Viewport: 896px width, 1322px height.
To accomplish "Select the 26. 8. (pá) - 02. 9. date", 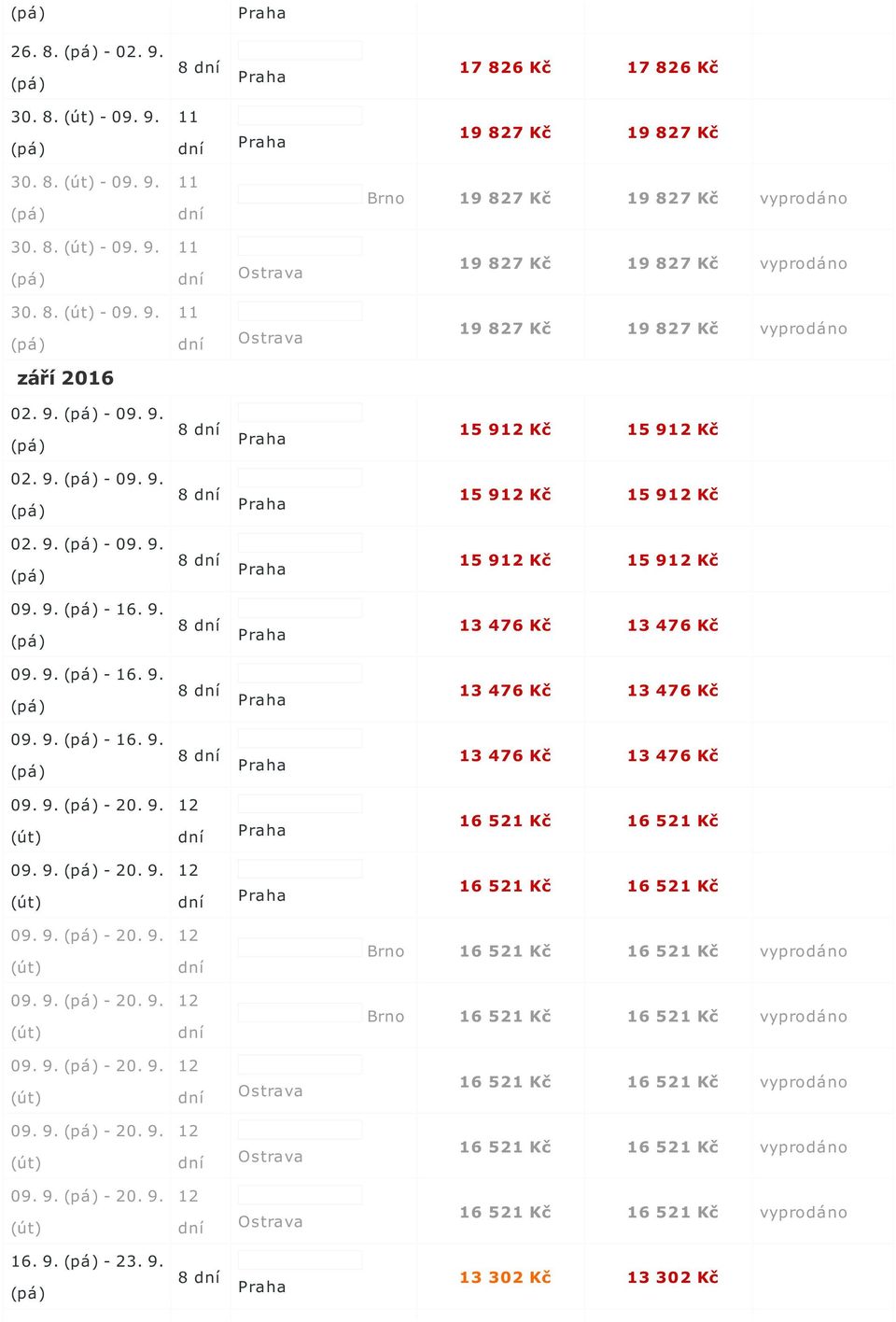I will pos(87,67).
